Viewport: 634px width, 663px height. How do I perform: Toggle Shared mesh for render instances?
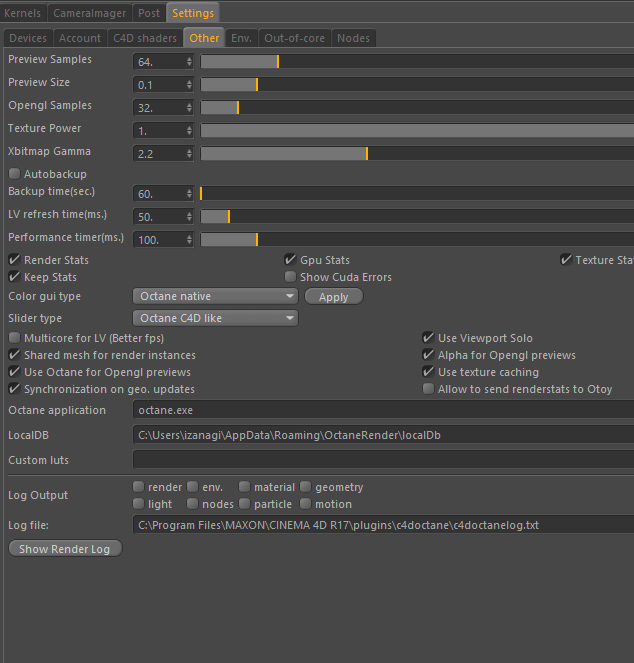pyautogui.click(x=14, y=354)
